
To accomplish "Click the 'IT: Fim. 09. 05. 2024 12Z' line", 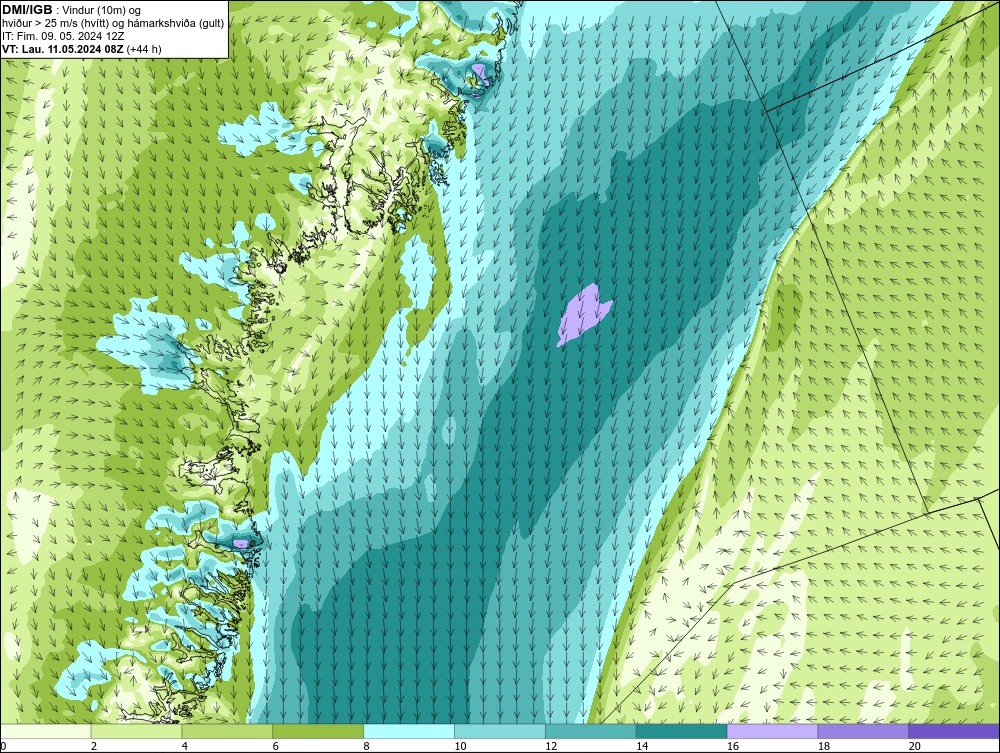I will [x=63, y=36].
